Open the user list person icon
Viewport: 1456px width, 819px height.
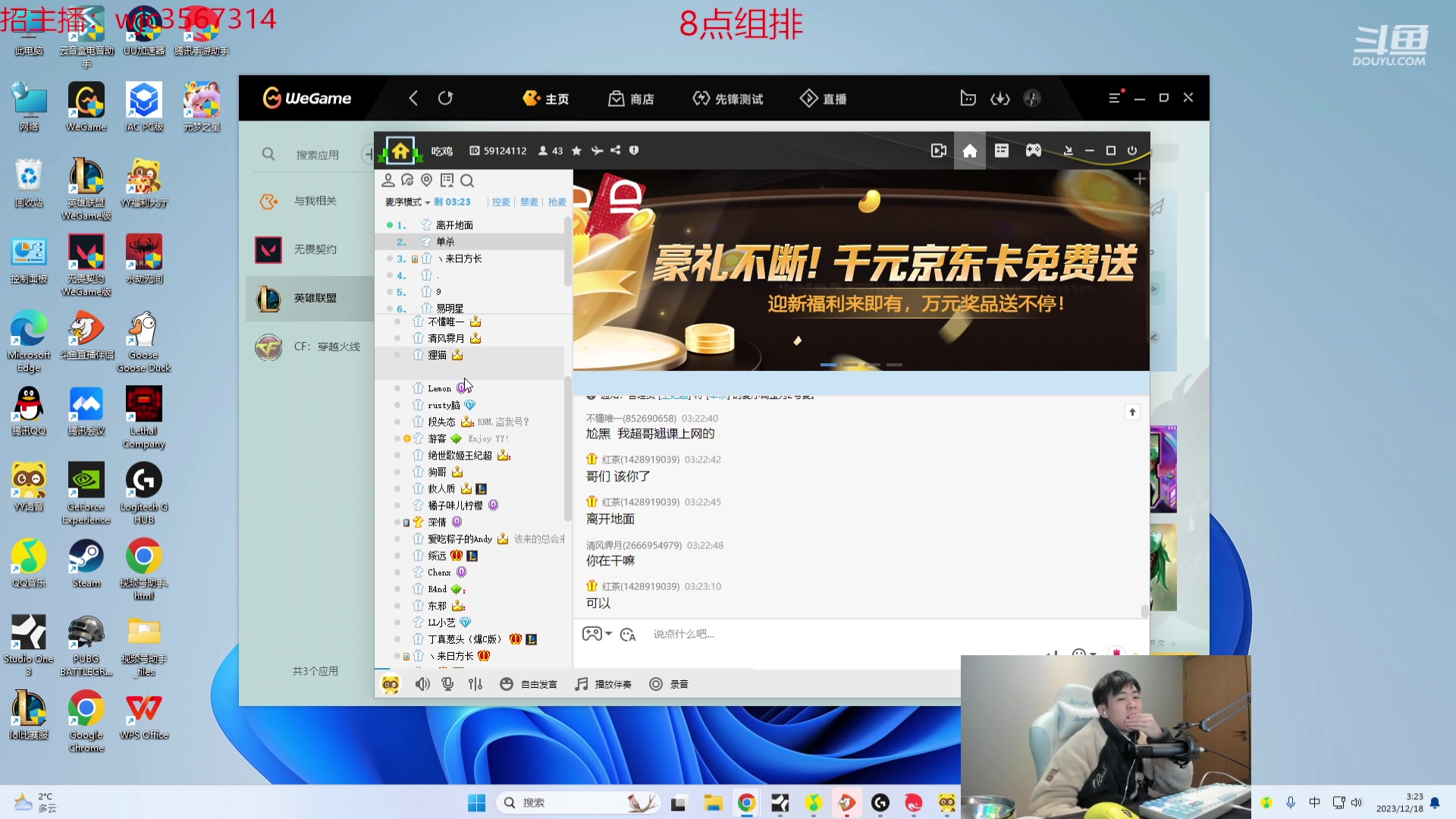pos(388,180)
